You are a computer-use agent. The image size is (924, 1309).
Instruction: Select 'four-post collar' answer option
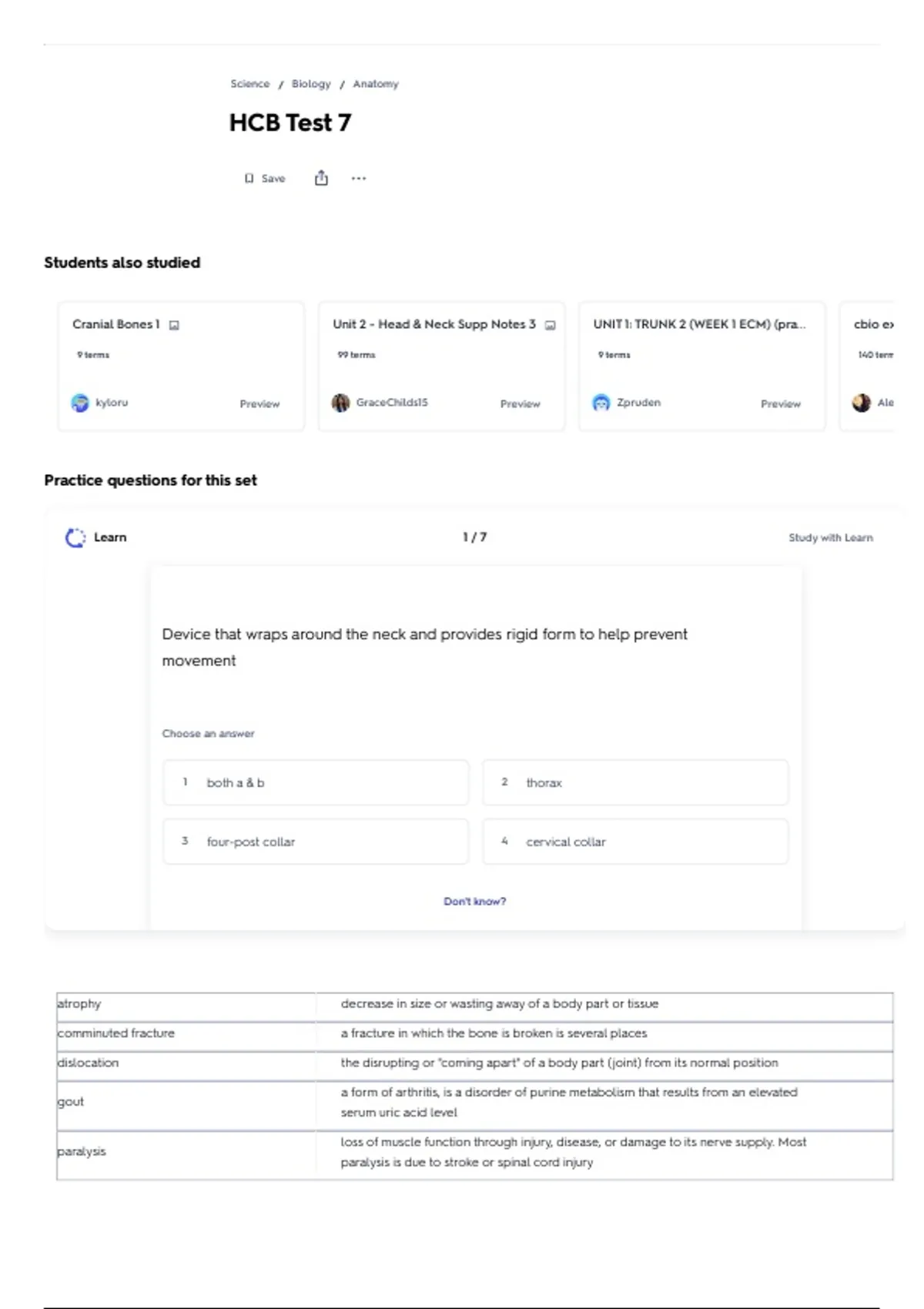pos(316,842)
